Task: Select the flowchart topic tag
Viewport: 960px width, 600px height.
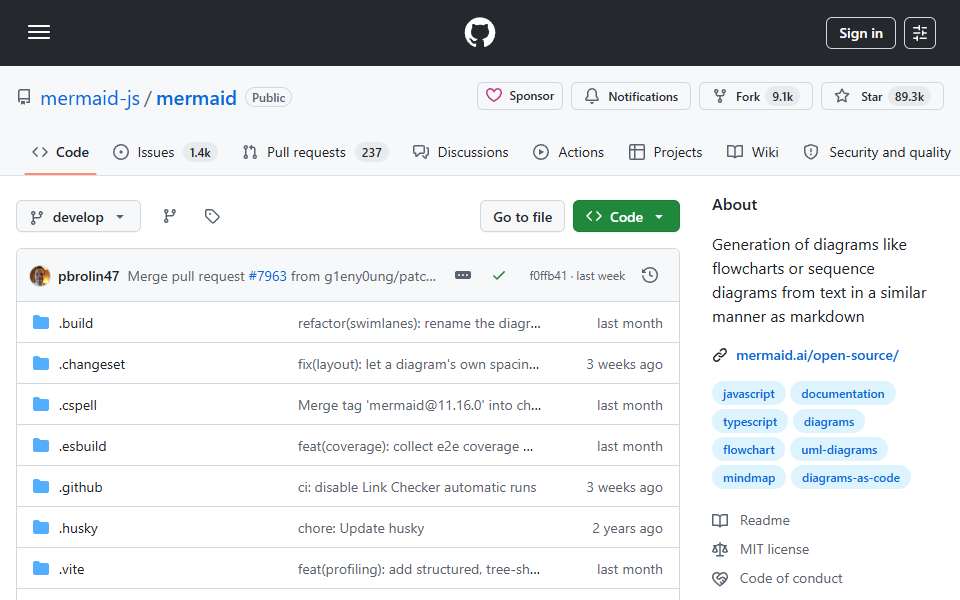Action: pos(748,450)
